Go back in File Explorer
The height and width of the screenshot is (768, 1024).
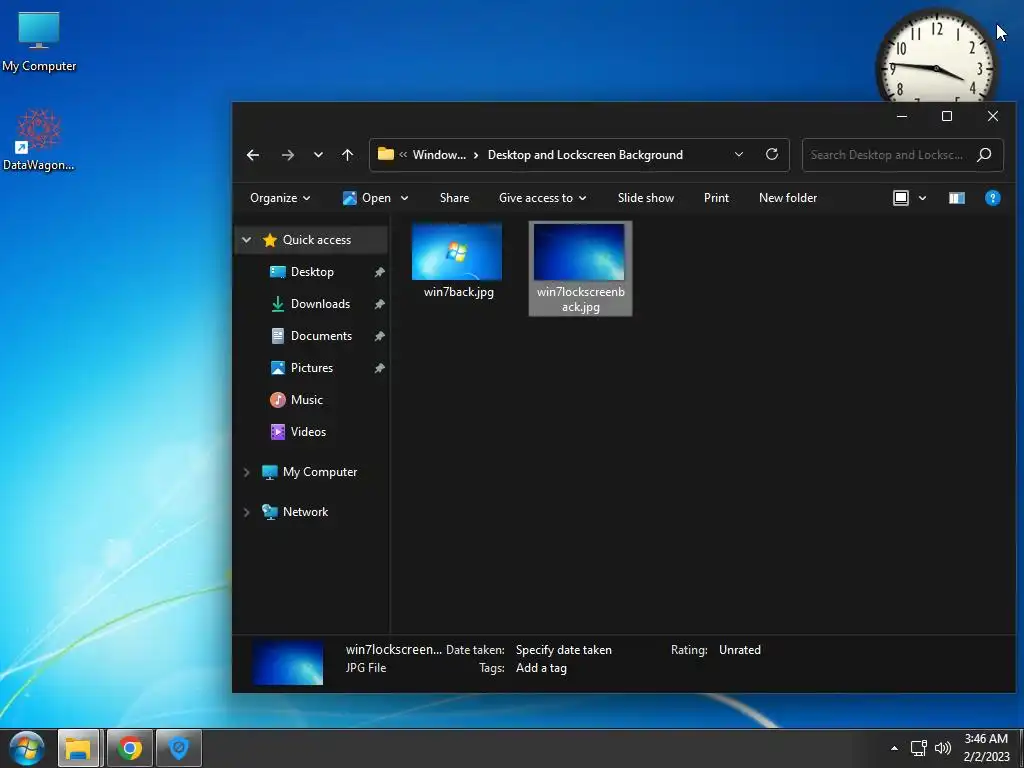click(x=253, y=155)
